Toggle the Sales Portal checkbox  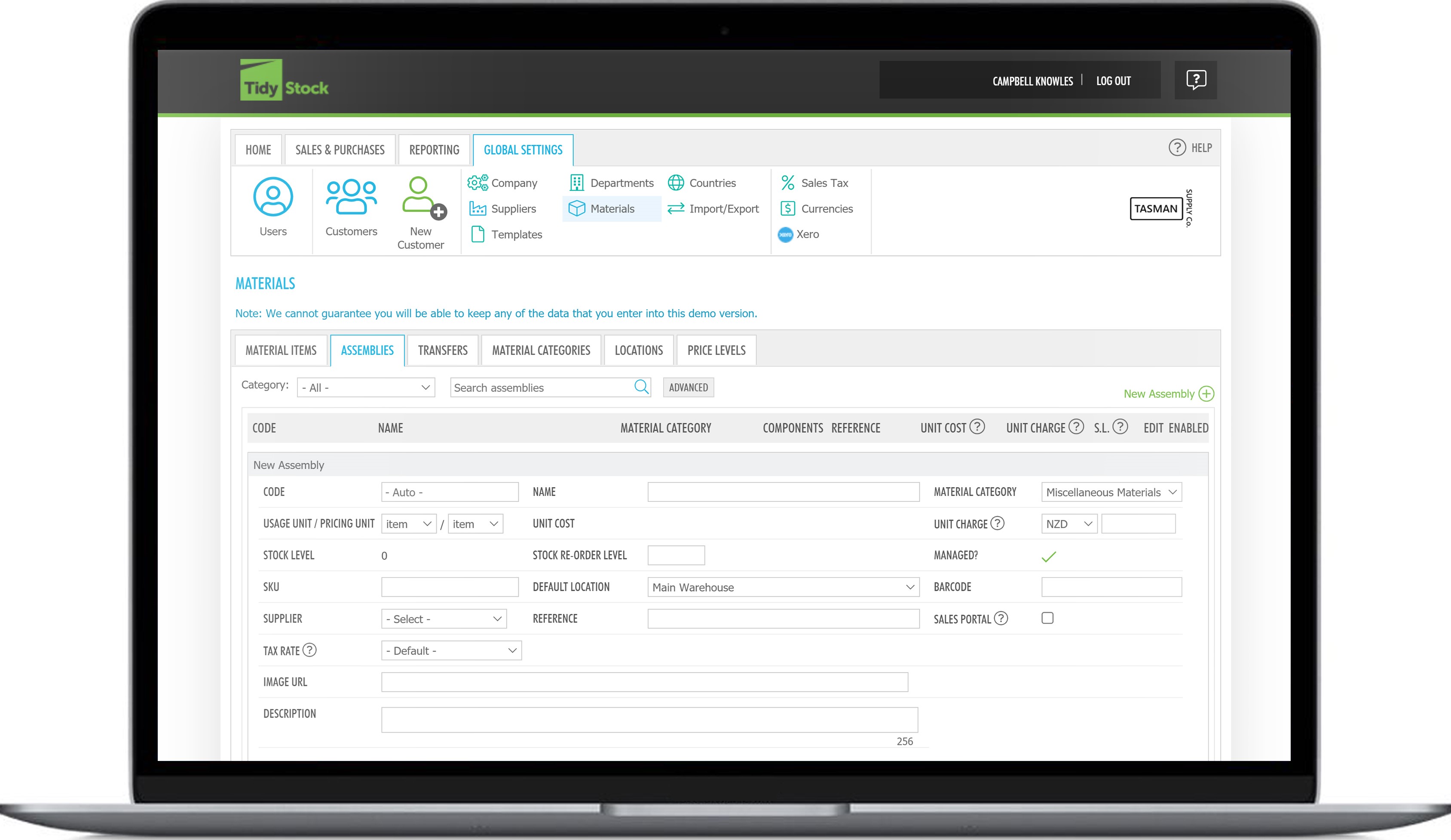click(x=1047, y=618)
